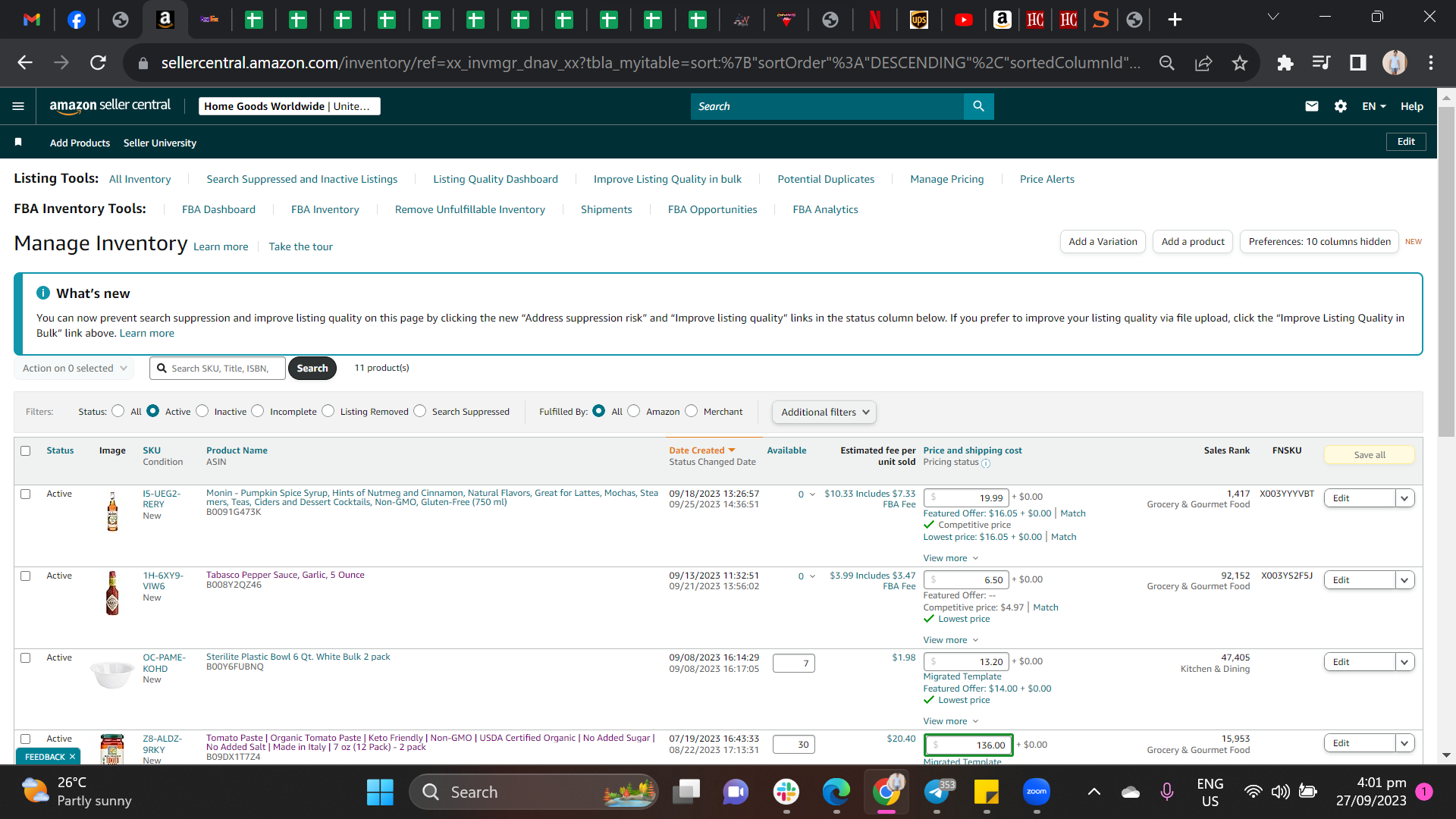The width and height of the screenshot is (1456, 819).
Task: Open the Chrome three-dot menu
Action: pyautogui.click(x=1431, y=63)
